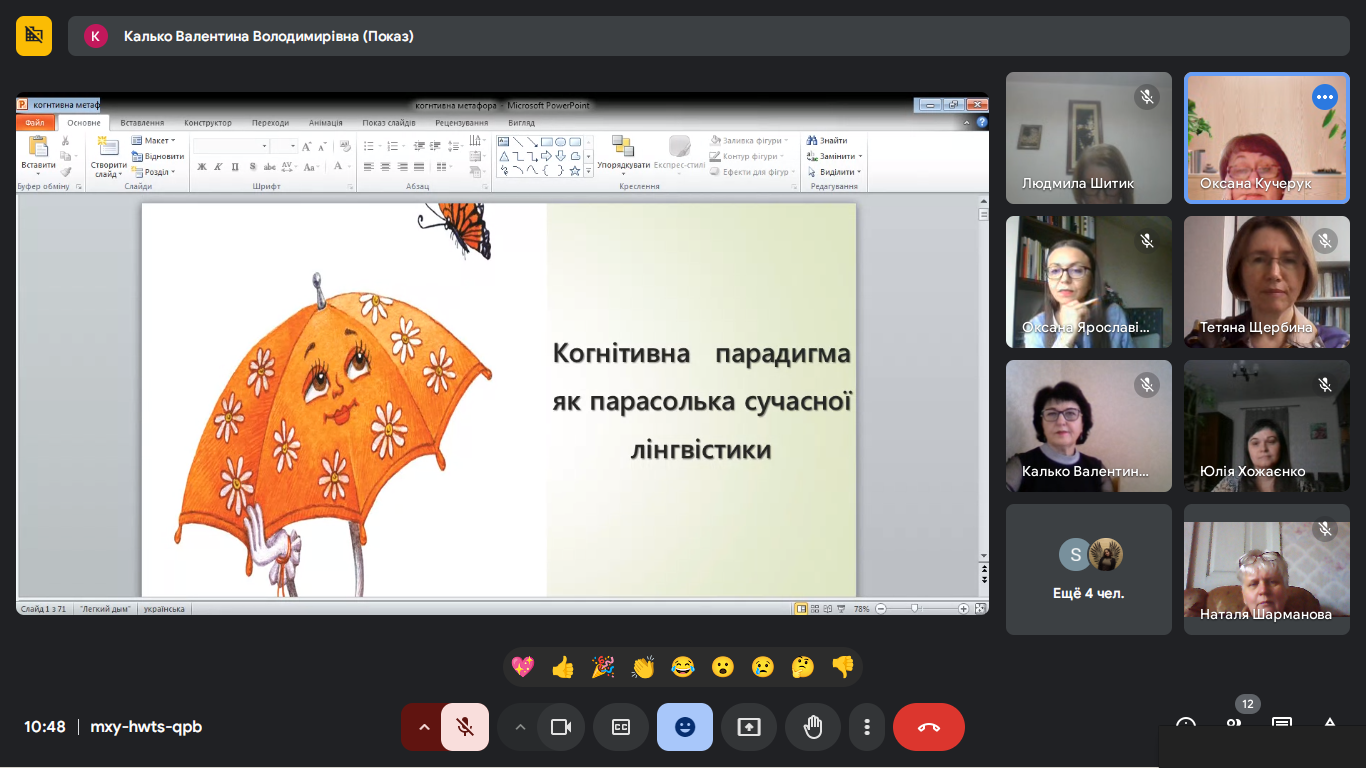The width and height of the screenshot is (1366, 768).
Task: Click the Наталя Шарманова video tile
Action: coord(1267,570)
